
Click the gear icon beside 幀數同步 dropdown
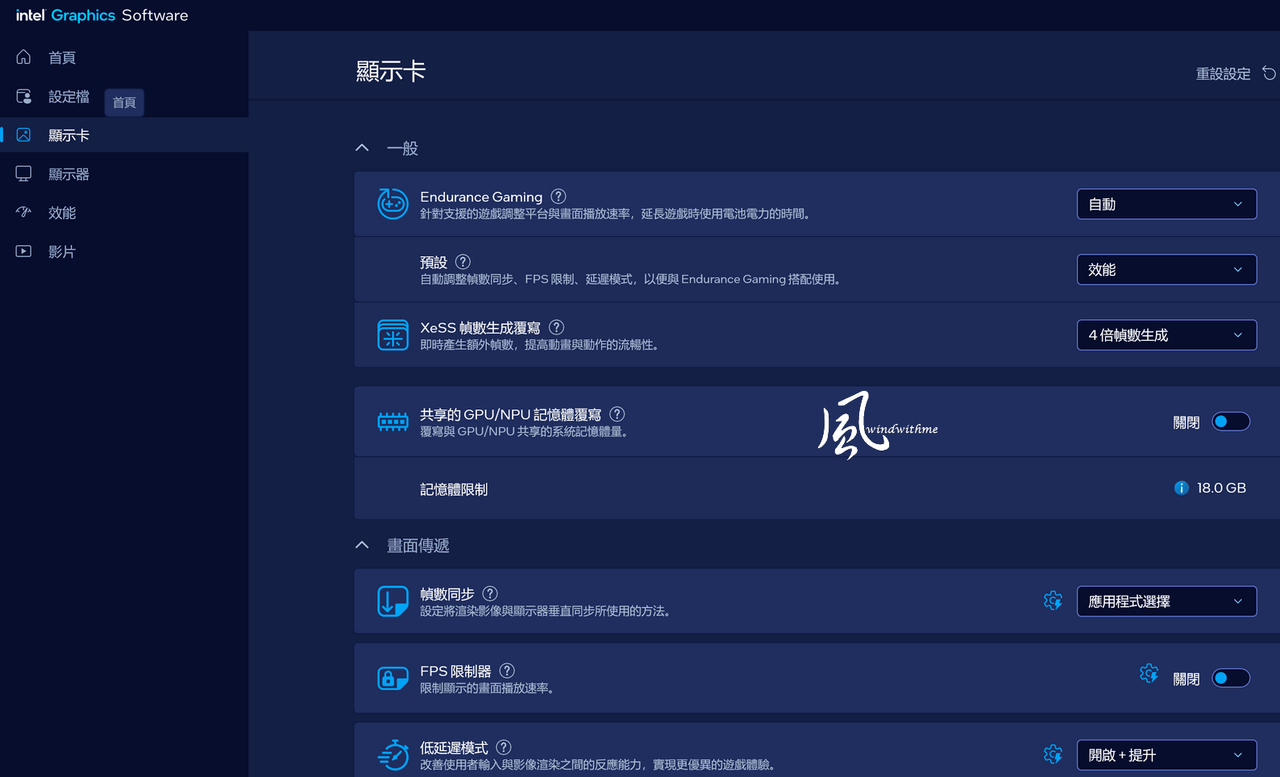click(x=1052, y=601)
